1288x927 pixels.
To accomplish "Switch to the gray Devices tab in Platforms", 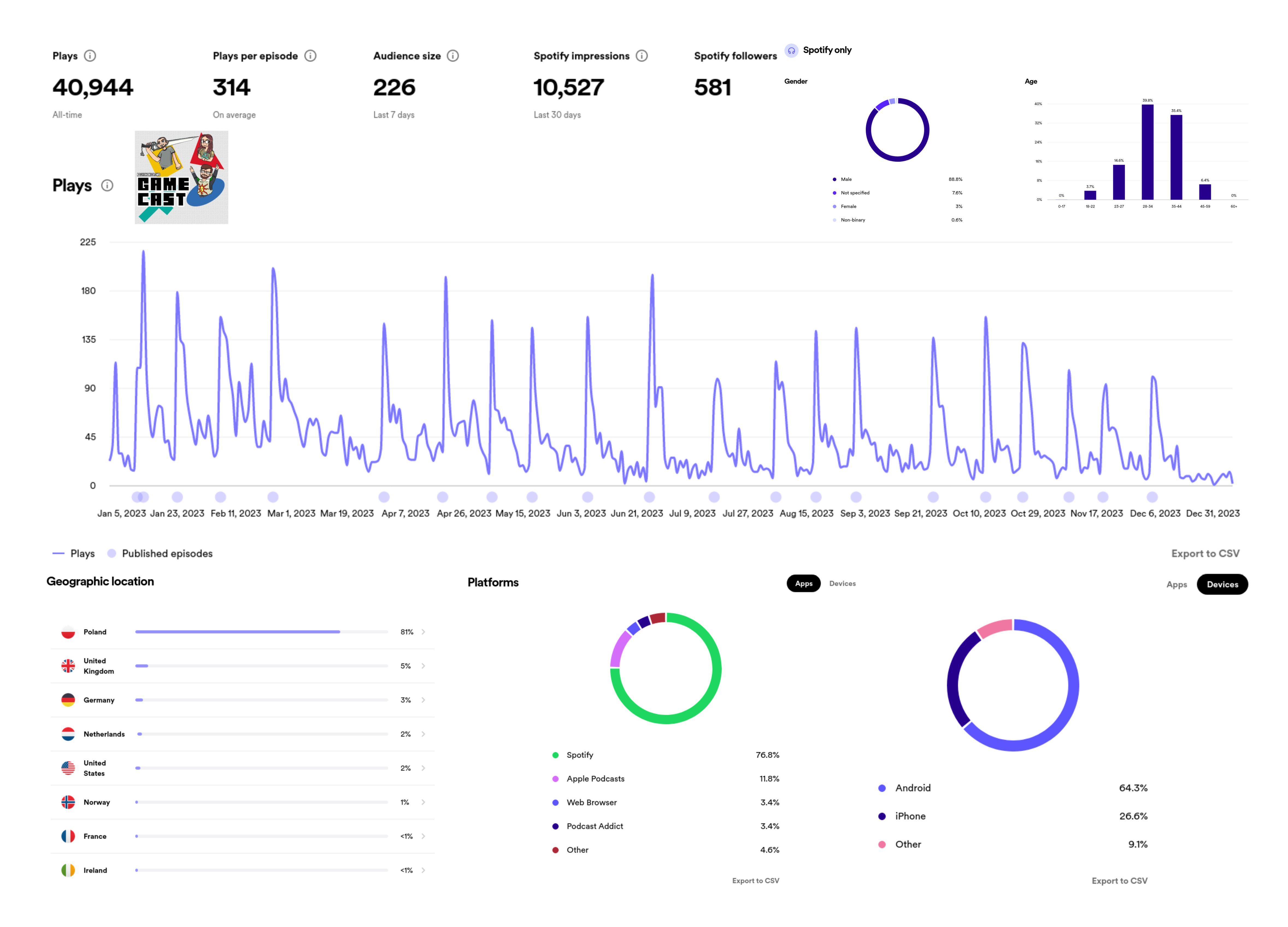I will 842,584.
